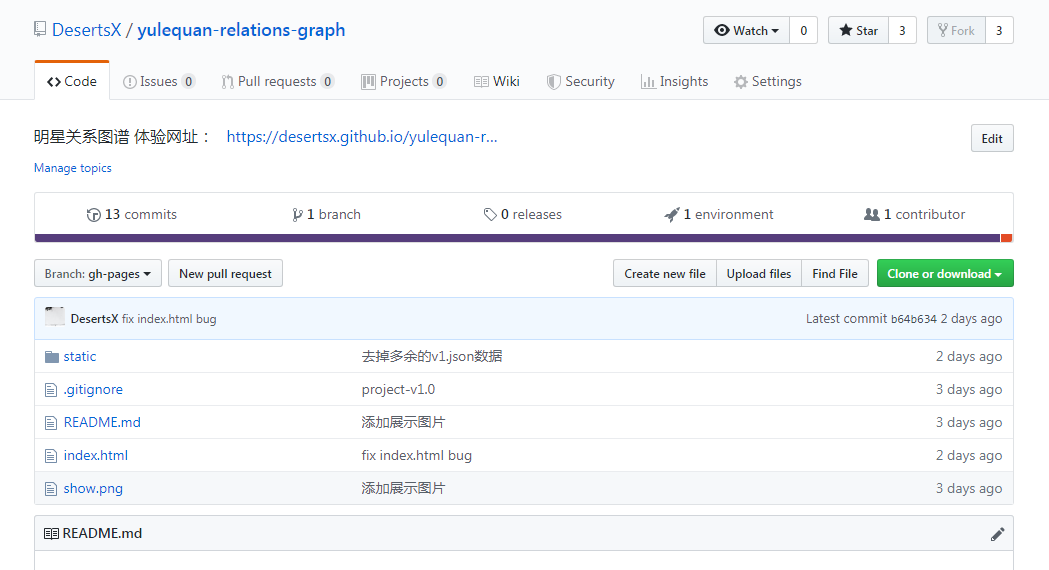Screen dimensions: 1049x570
Task: Click the folder icon beside static
Action: tap(52, 357)
